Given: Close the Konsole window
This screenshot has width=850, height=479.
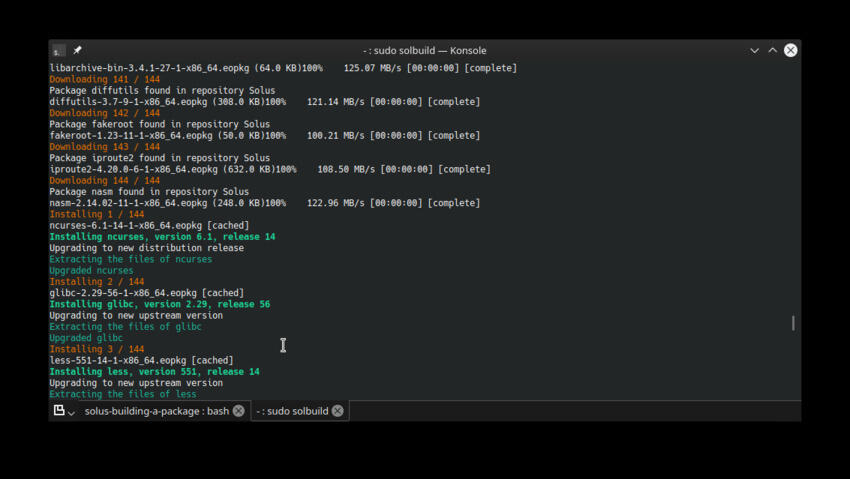Looking at the screenshot, I should coord(790,50).
